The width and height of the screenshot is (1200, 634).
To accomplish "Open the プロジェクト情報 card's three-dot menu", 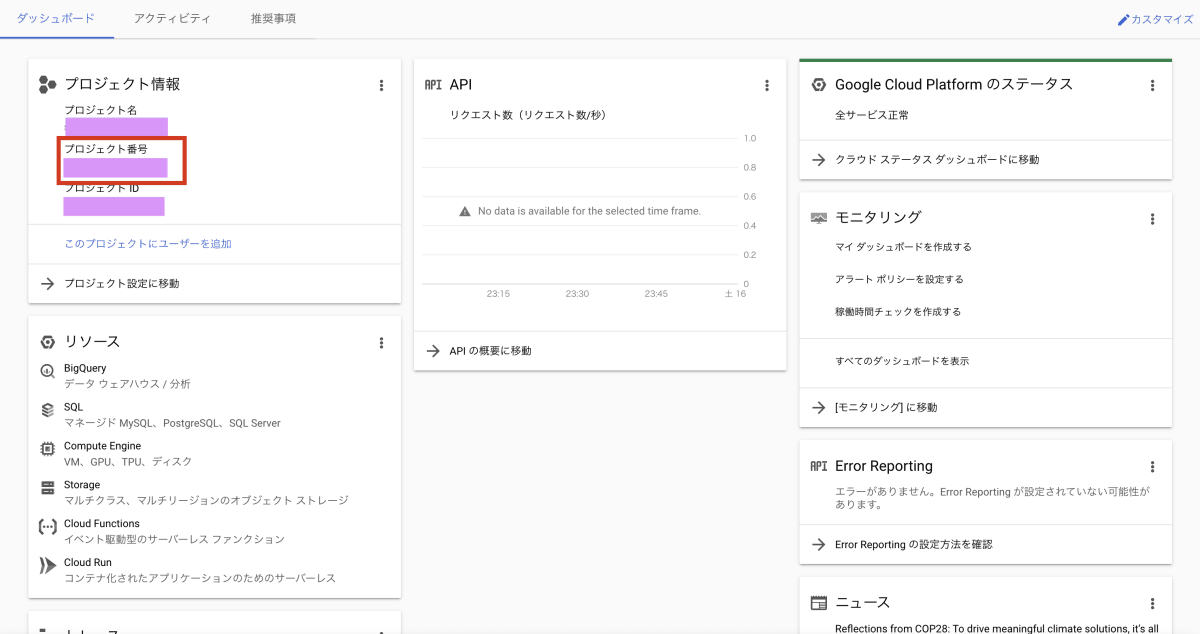I will [381, 86].
